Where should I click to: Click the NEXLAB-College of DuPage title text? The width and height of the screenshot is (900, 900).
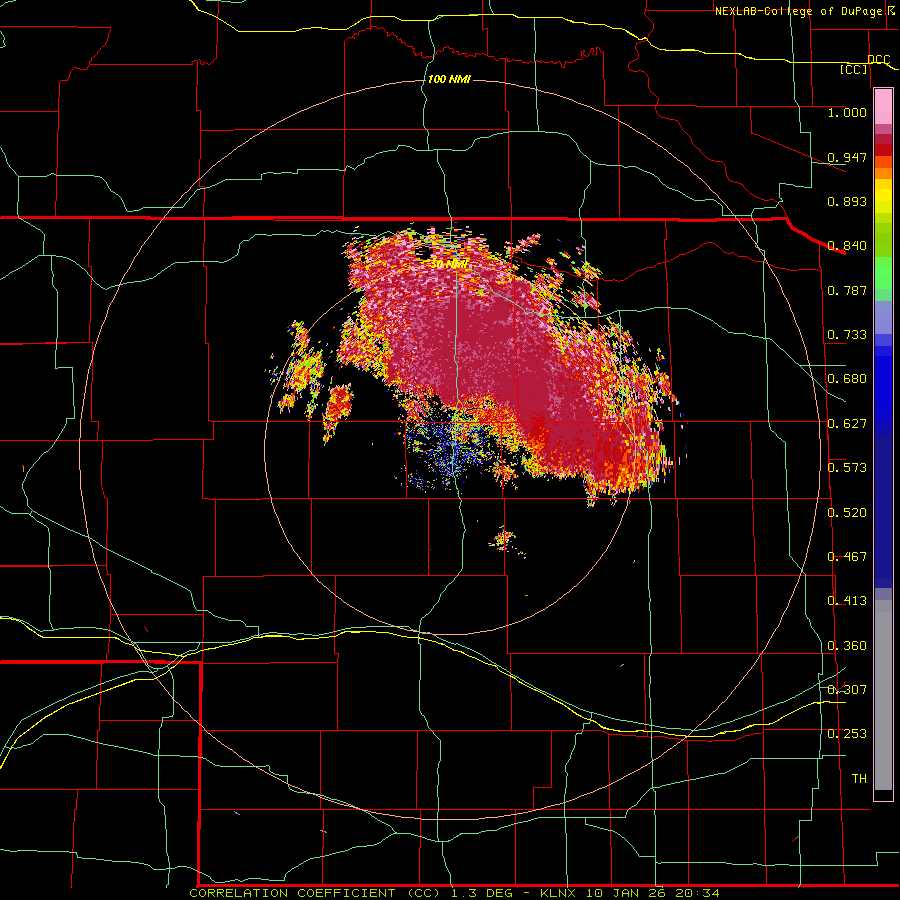click(801, 11)
